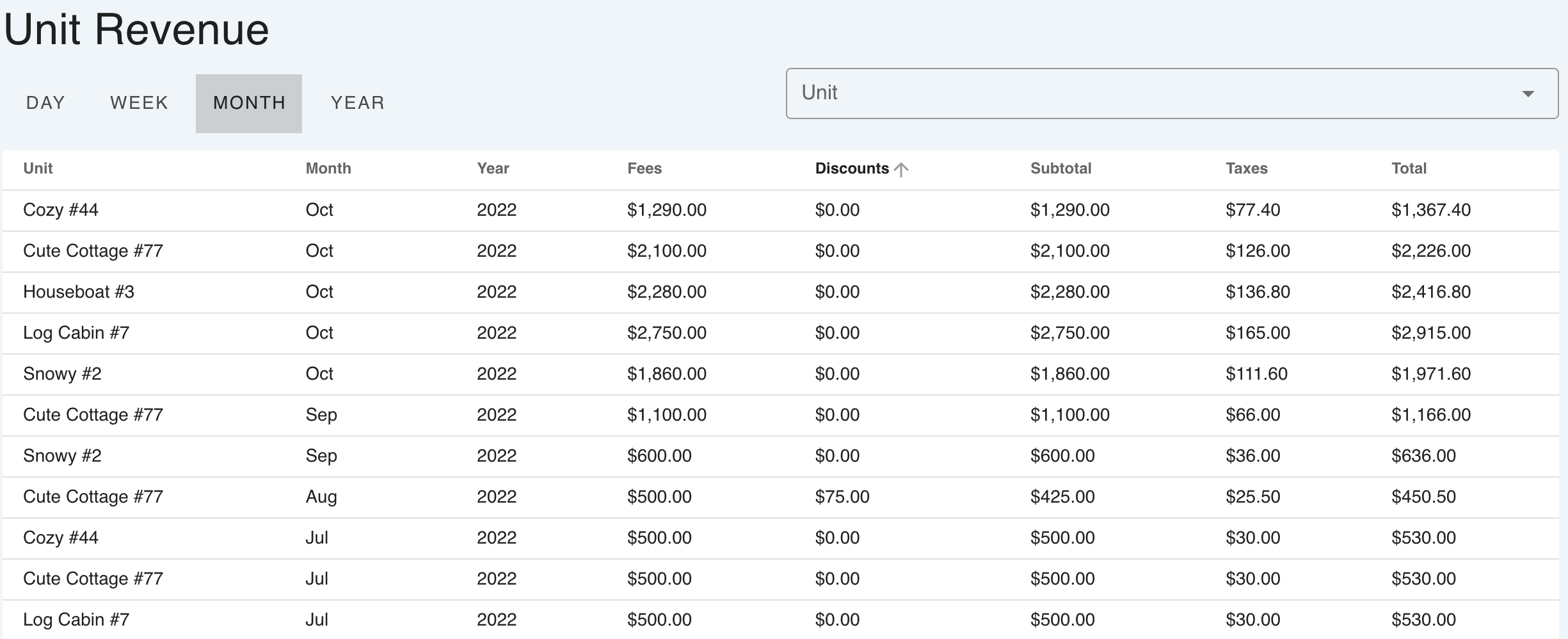1568x639 pixels.
Task: Click the Discounts ascending sort arrow icon
Action: 901,169
